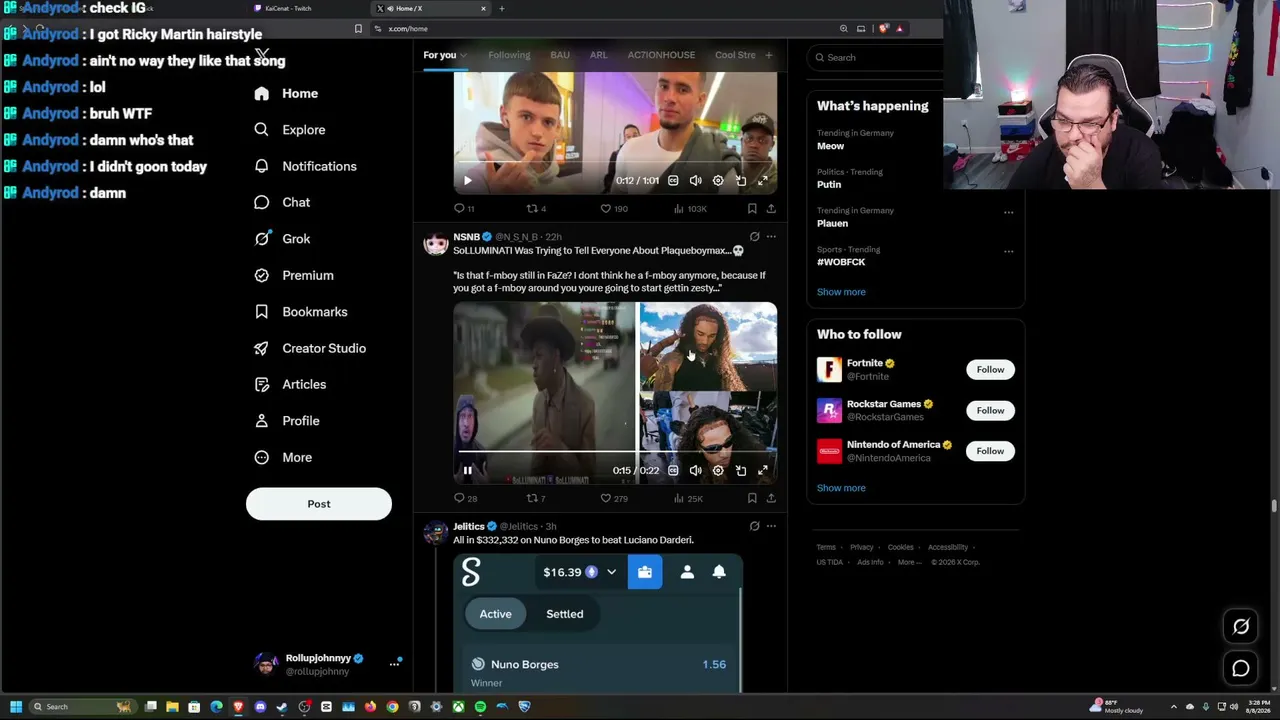Open the Putin trending topic
The height and width of the screenshot is (720, 1280).
829,184
